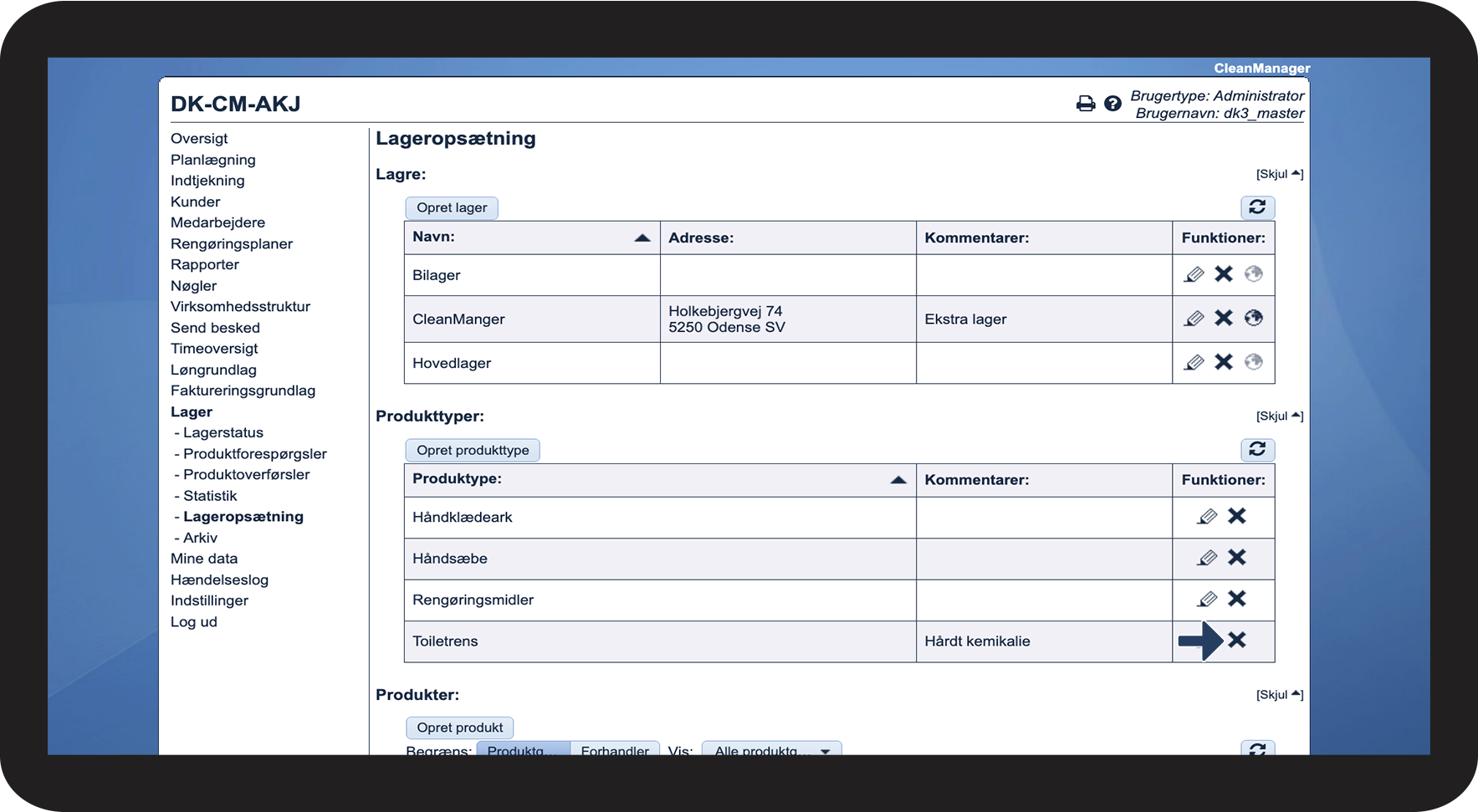Image resolution: width=1478 pixels, height=812 pixels.
Task: Delete the Toiletrens product type
Action: click(x=1237, y=641)
